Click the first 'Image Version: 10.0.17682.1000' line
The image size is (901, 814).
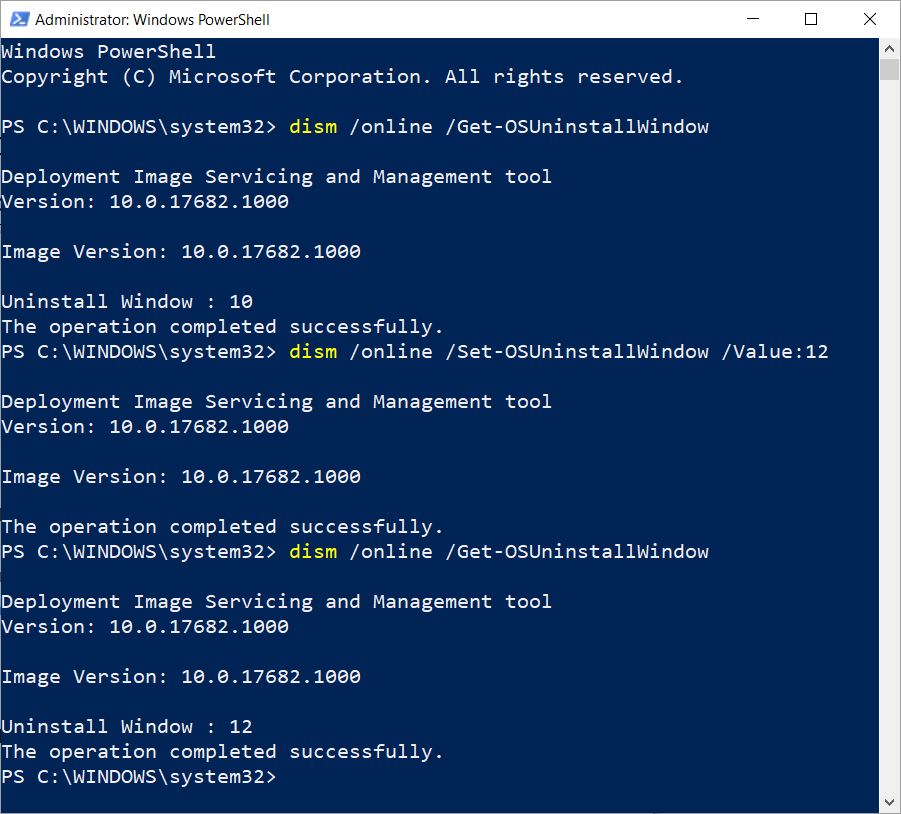181,252
